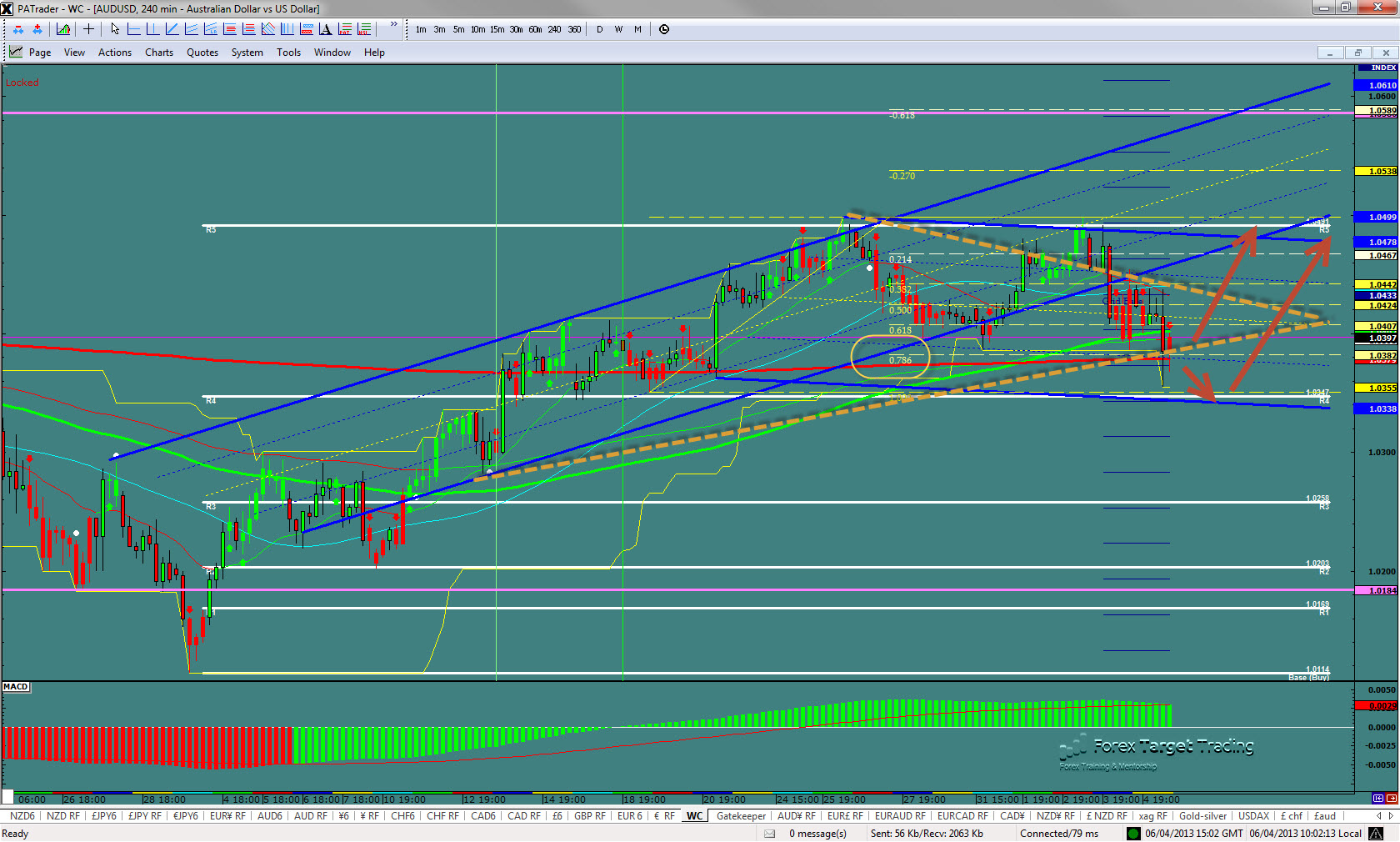Click the chart icon beside Page menu
The image size is (1400, 842).
point(16,52)
